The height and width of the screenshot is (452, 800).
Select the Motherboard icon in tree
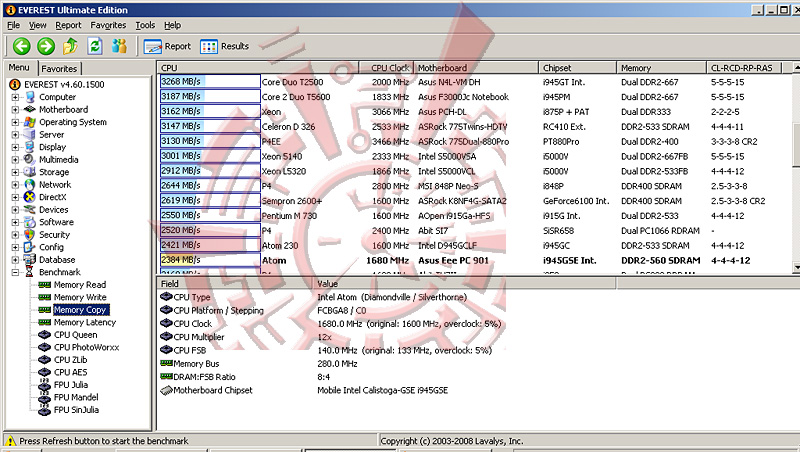pos(30,109)
